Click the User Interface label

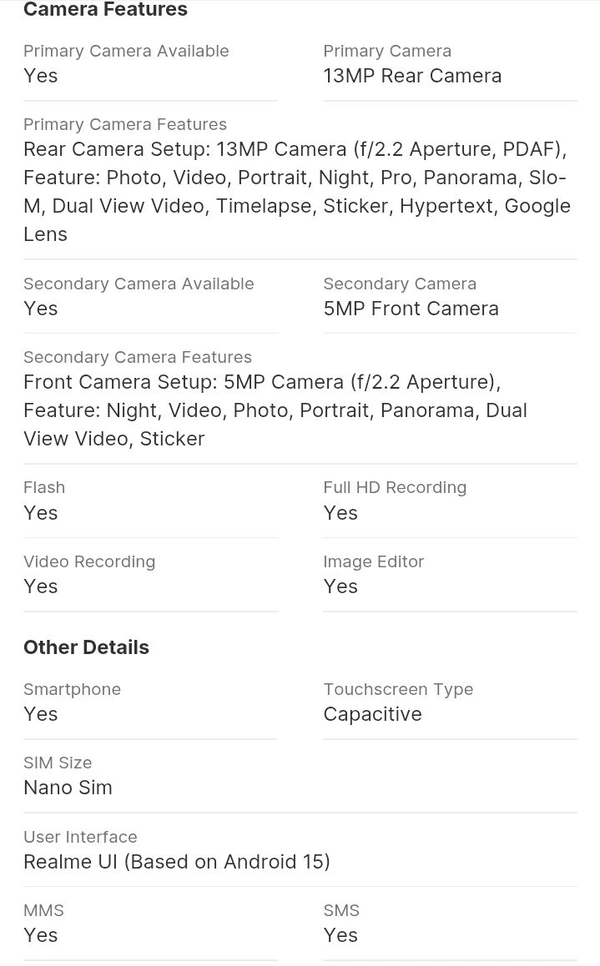tap(80, 837)
